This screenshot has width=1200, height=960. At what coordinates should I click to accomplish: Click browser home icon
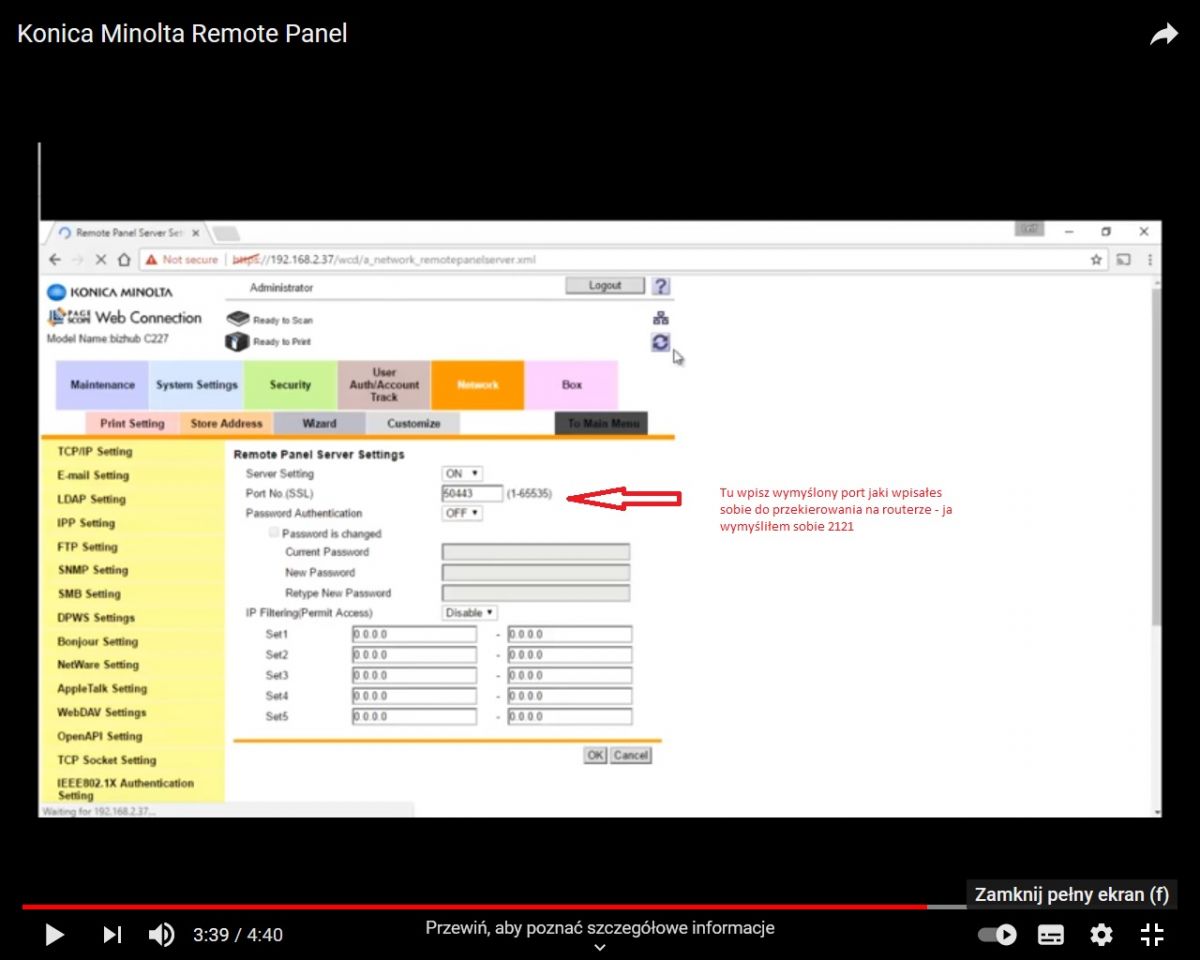click(124, 259)
